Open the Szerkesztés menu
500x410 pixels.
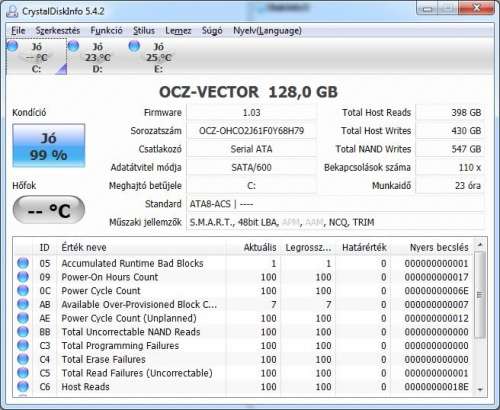(58, 31)
